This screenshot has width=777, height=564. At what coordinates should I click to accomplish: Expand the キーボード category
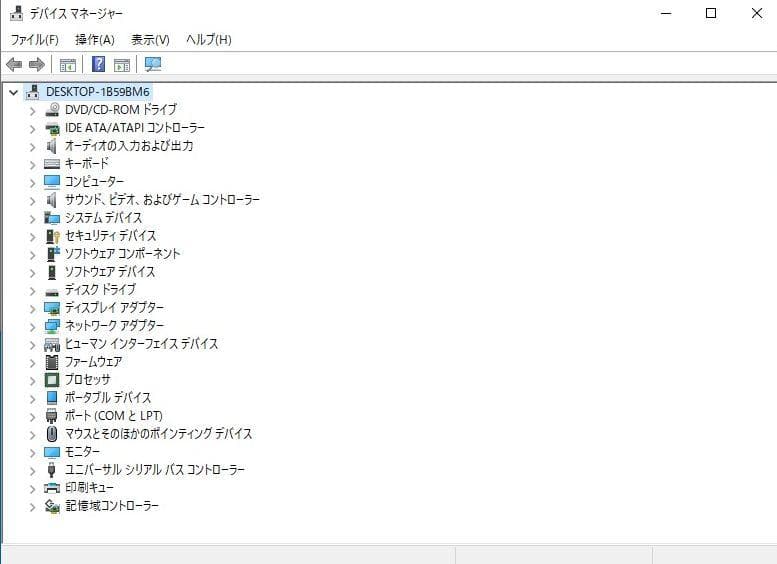click(x=33, y=165)
